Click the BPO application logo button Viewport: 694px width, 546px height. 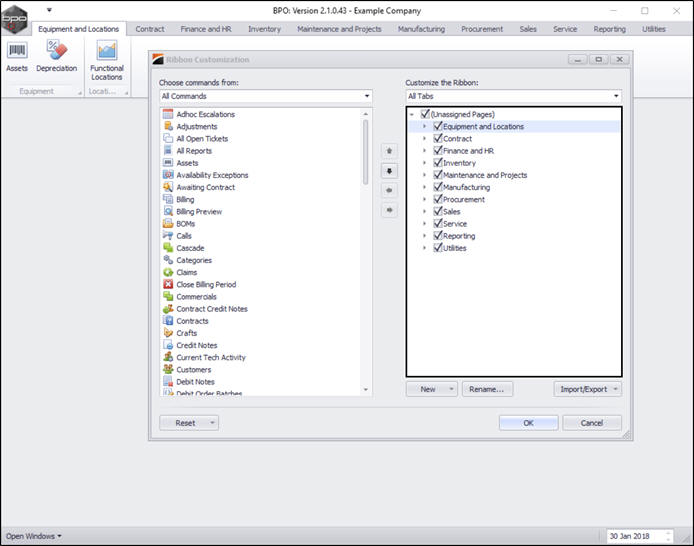(14, 19)
